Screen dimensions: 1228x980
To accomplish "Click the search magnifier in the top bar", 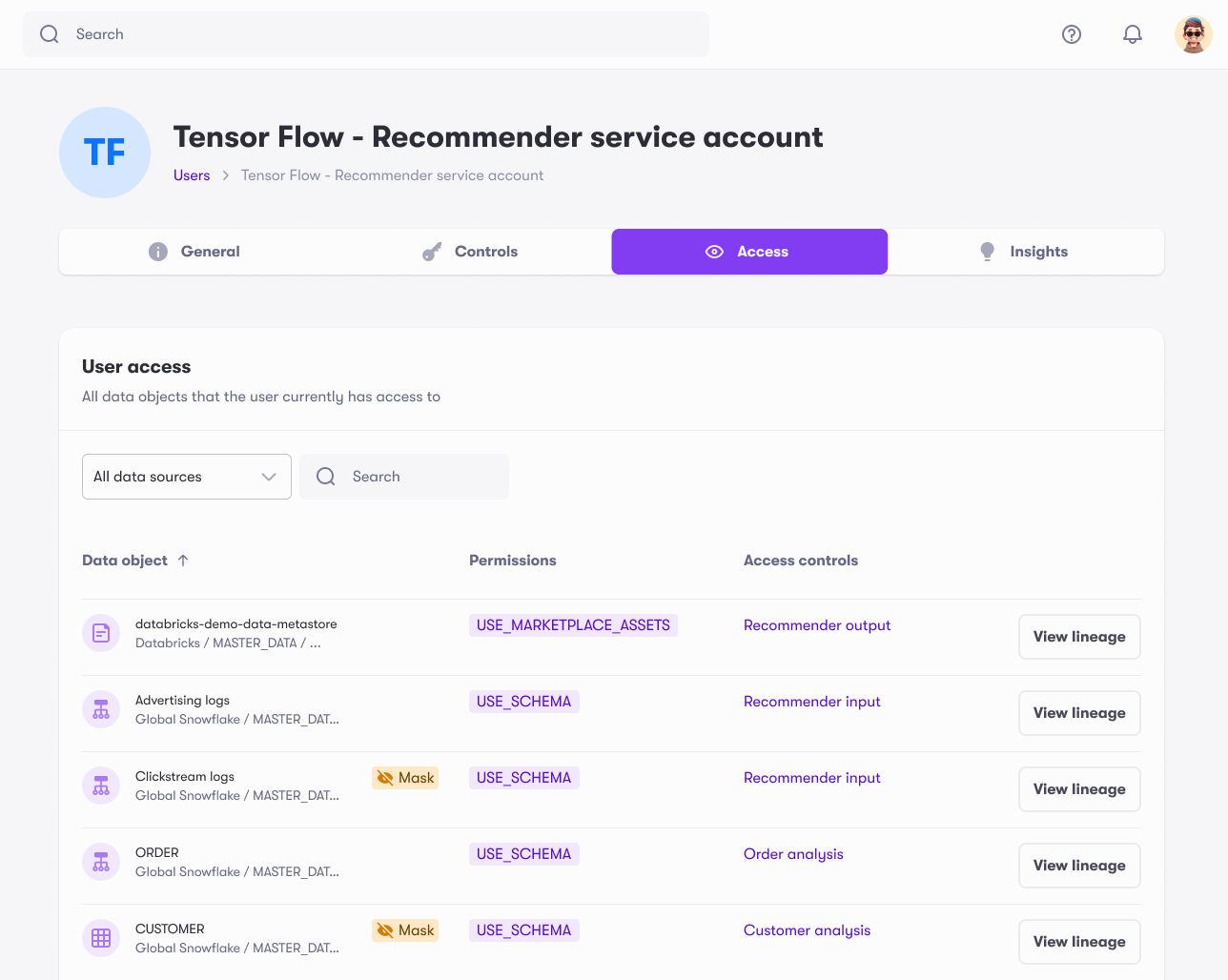I will [49, 33].
